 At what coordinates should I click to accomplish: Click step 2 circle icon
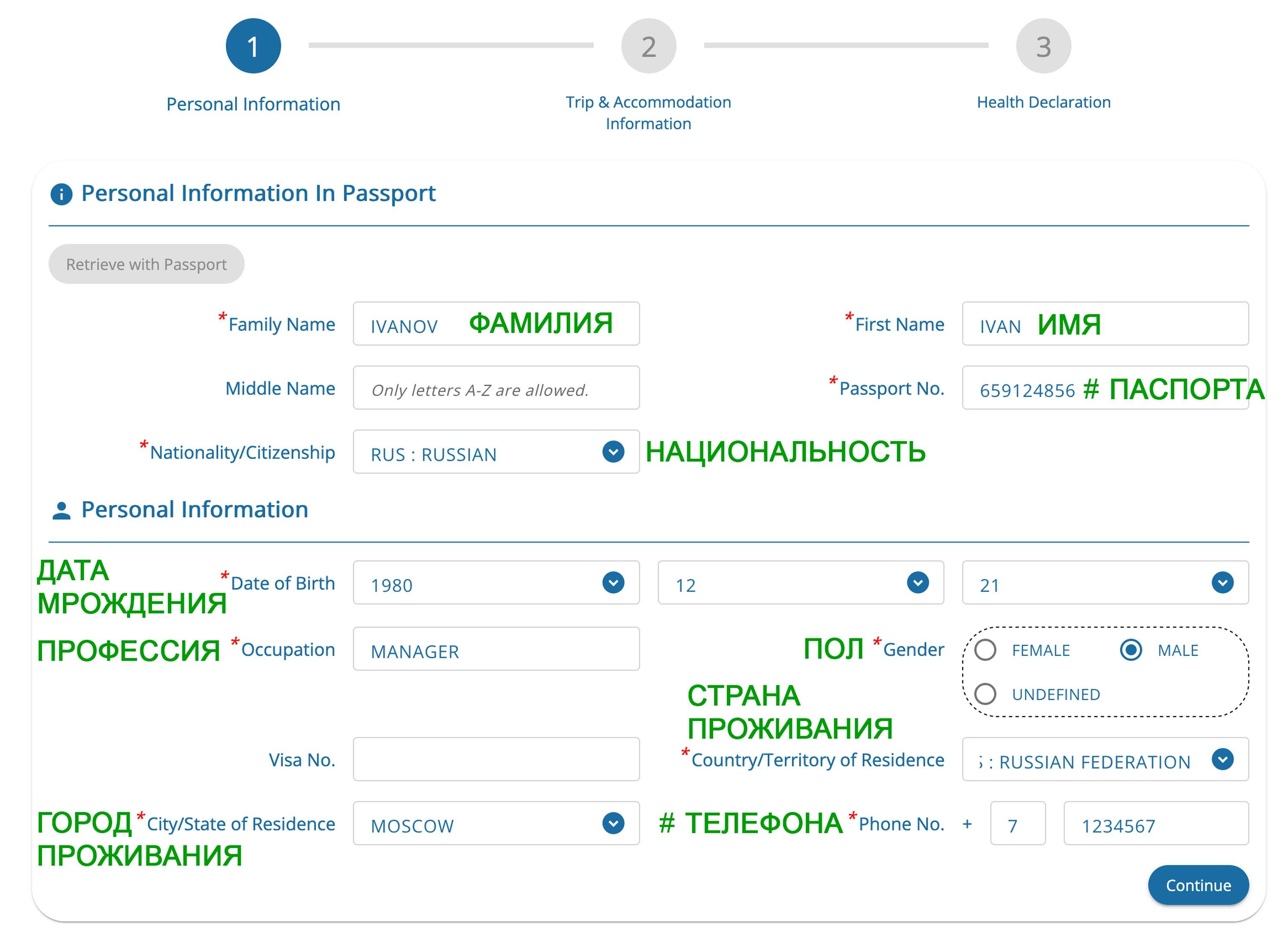pyautogui.click(x=649, y=46)
